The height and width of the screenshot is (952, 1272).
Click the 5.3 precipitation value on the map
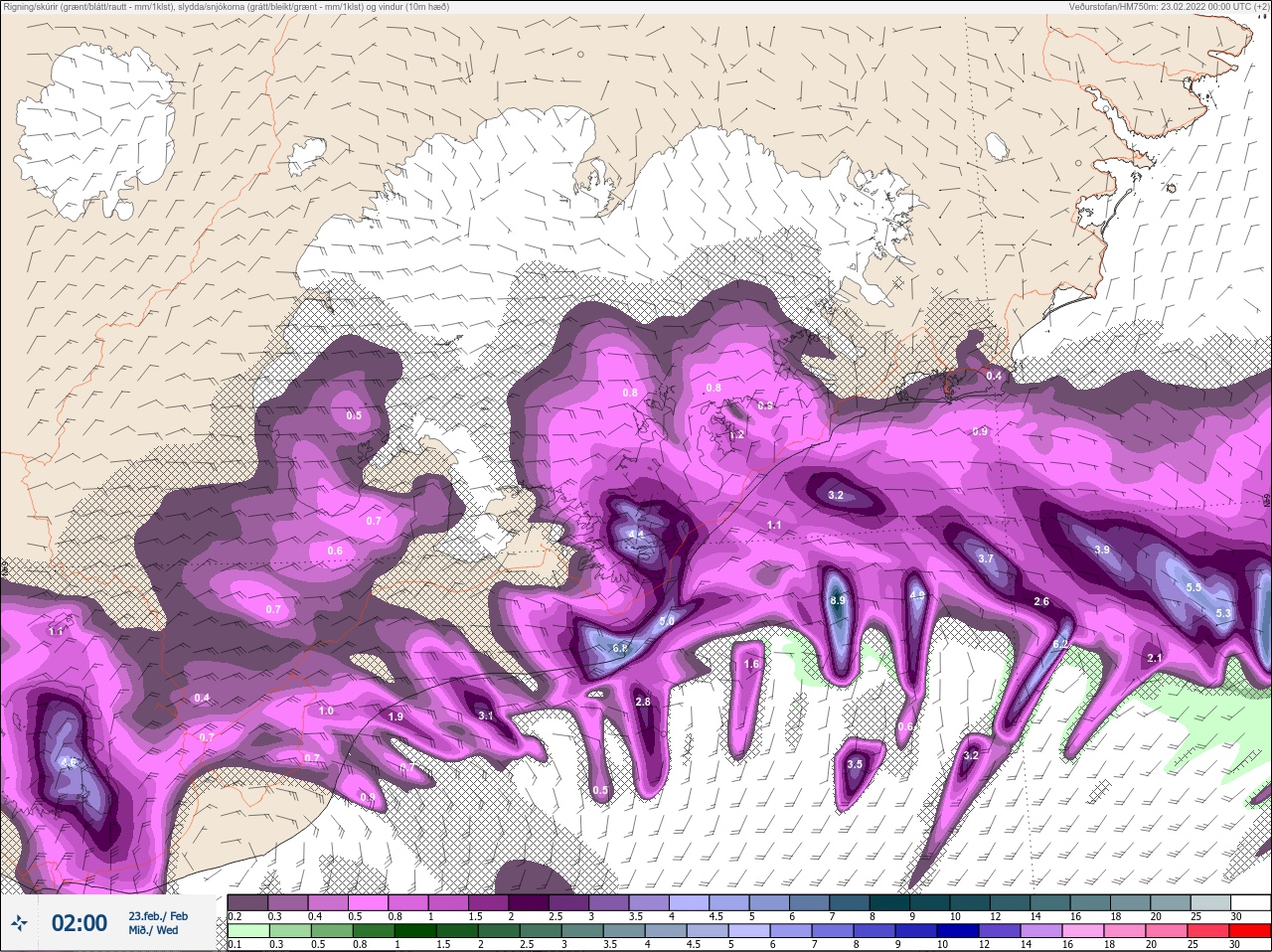pyautogui.click(x=1223, y=613)
